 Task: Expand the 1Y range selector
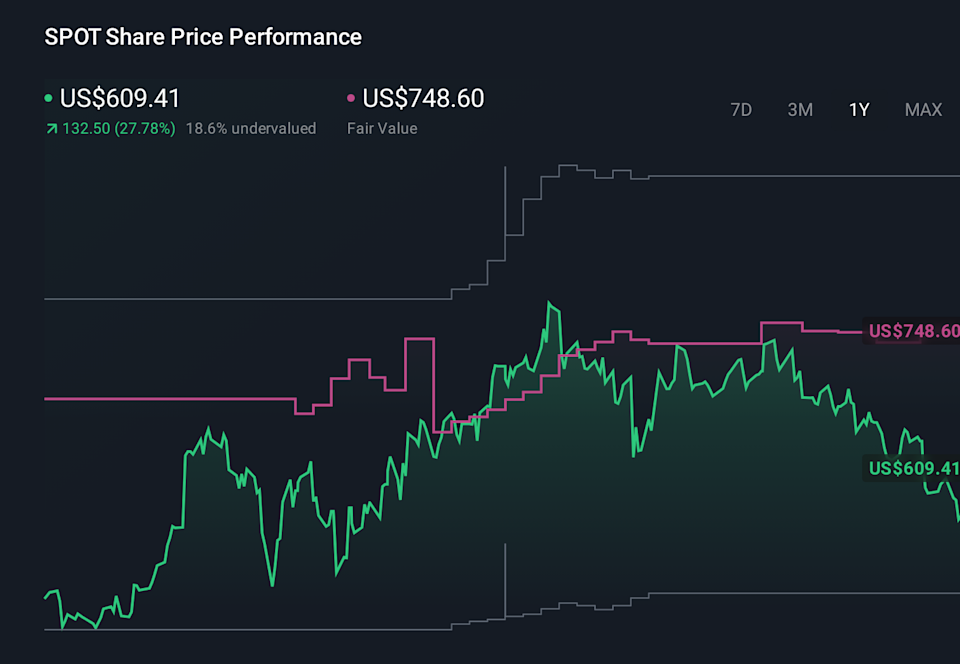point(858,110)
